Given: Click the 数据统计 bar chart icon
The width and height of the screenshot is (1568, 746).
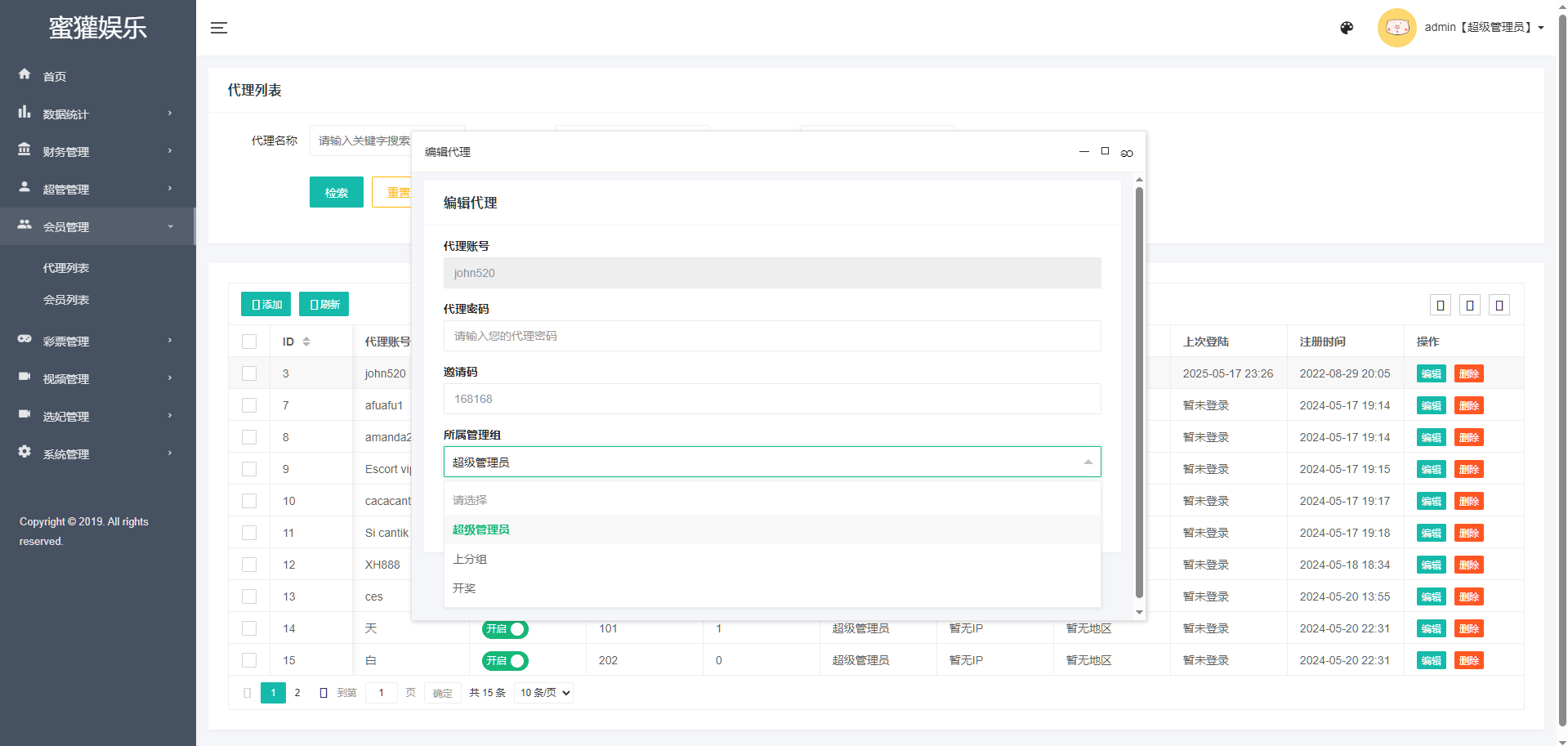Looking at the screenshot, I should (x=25, y=112).
